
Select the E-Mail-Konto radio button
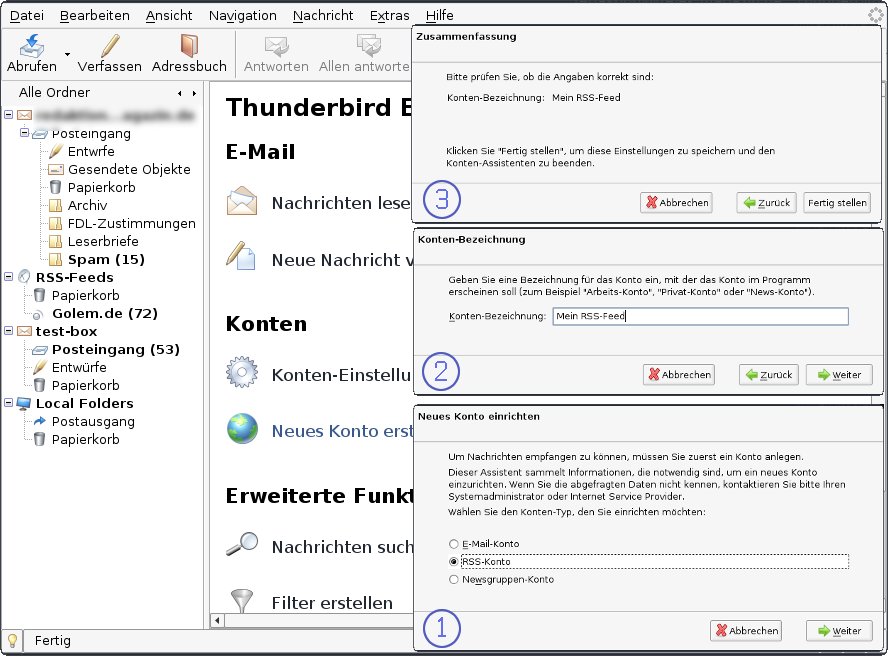(453, 544)
